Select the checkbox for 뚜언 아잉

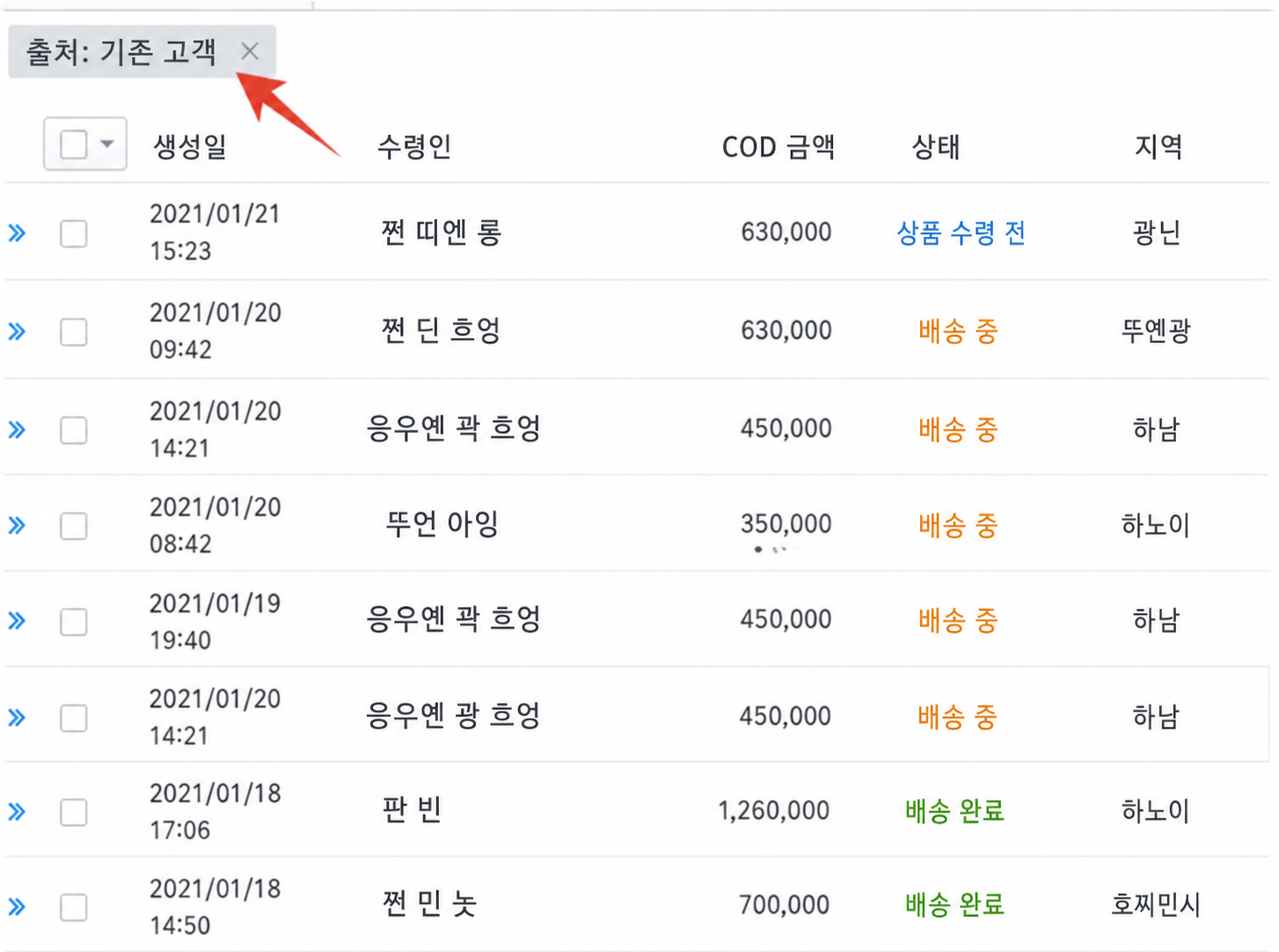[x=74, y=526]
